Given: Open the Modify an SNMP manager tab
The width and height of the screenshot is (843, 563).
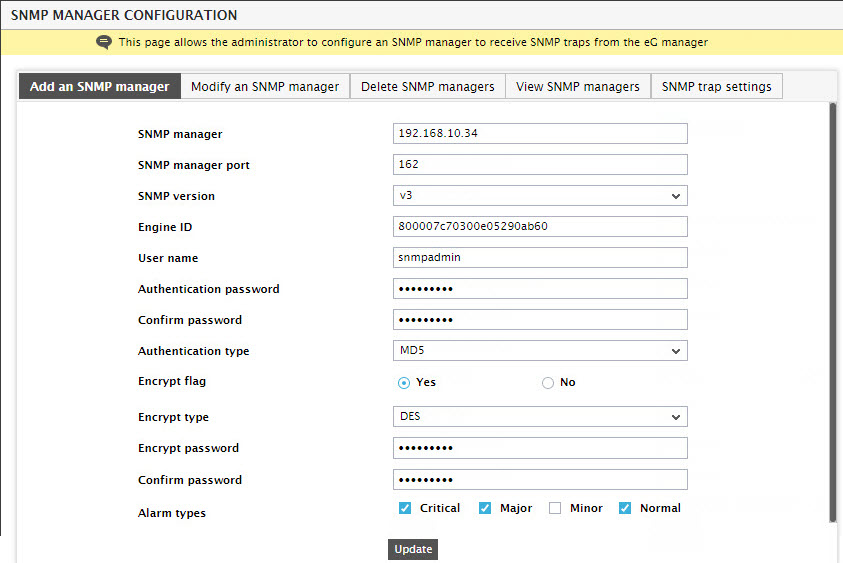Looking at the screenshot, I should point(265,87).
